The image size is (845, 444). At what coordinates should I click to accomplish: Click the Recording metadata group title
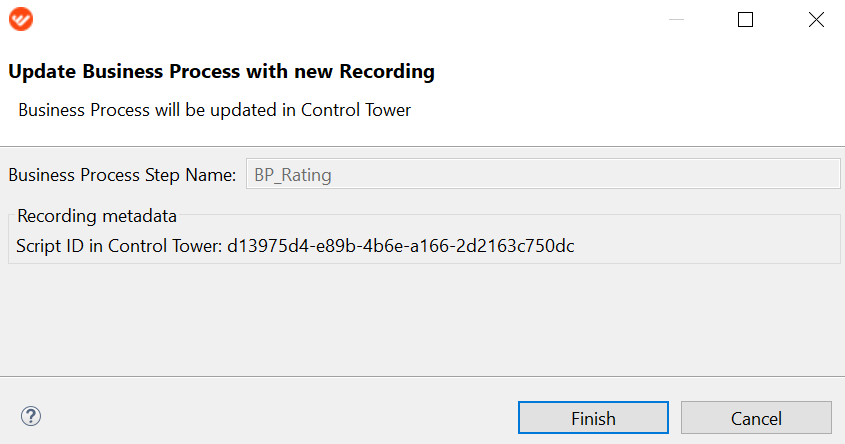point(97,216)
